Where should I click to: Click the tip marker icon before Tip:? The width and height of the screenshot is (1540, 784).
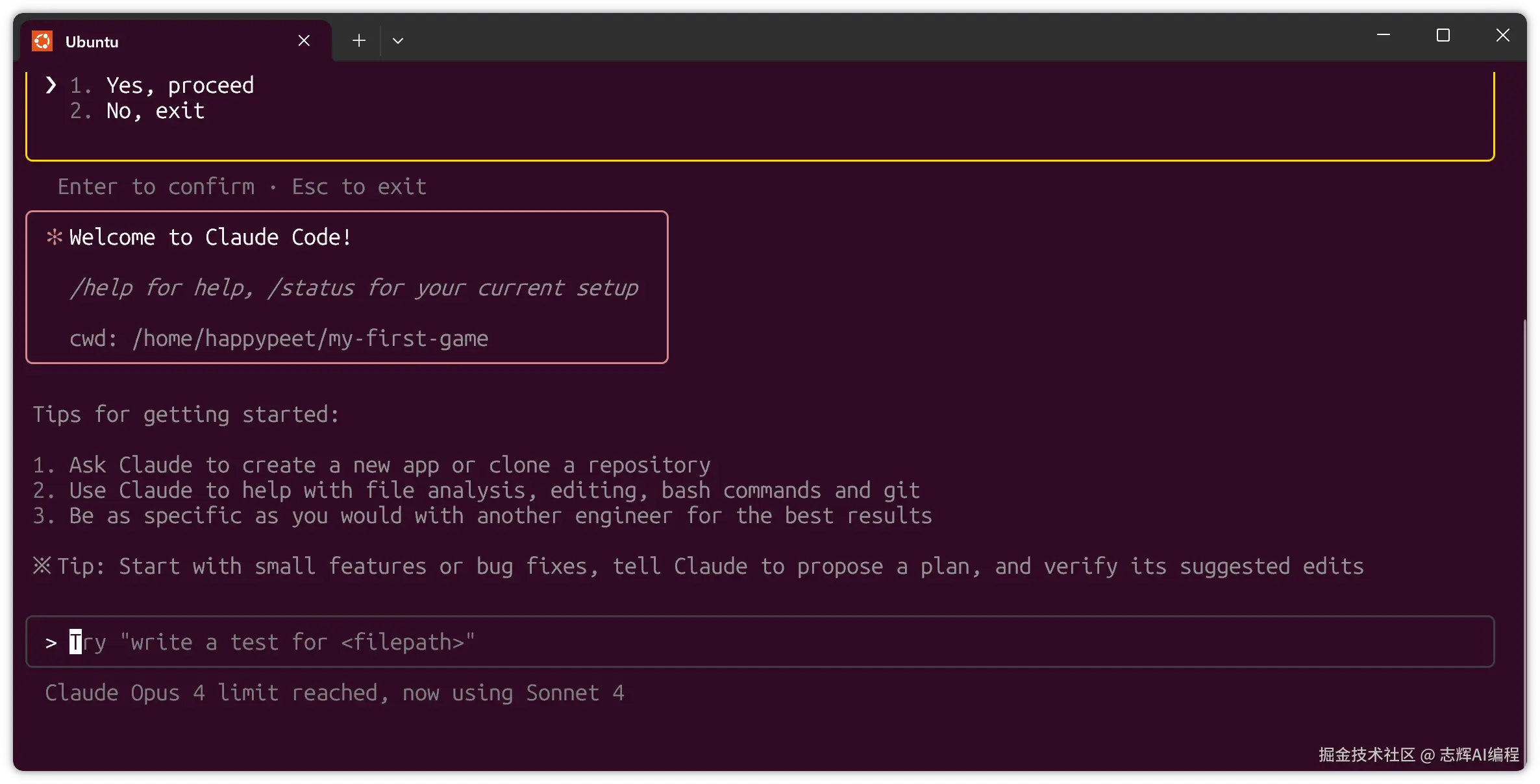click(x=42, y=566)
